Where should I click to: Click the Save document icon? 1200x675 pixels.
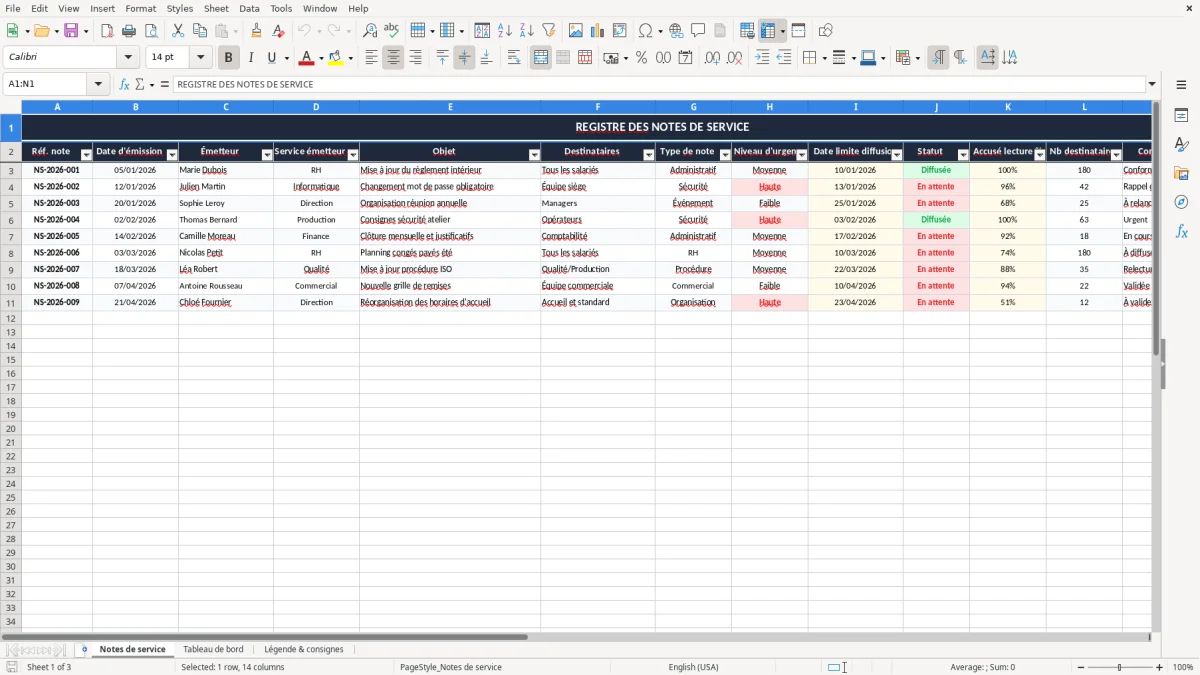coord(71,31)
